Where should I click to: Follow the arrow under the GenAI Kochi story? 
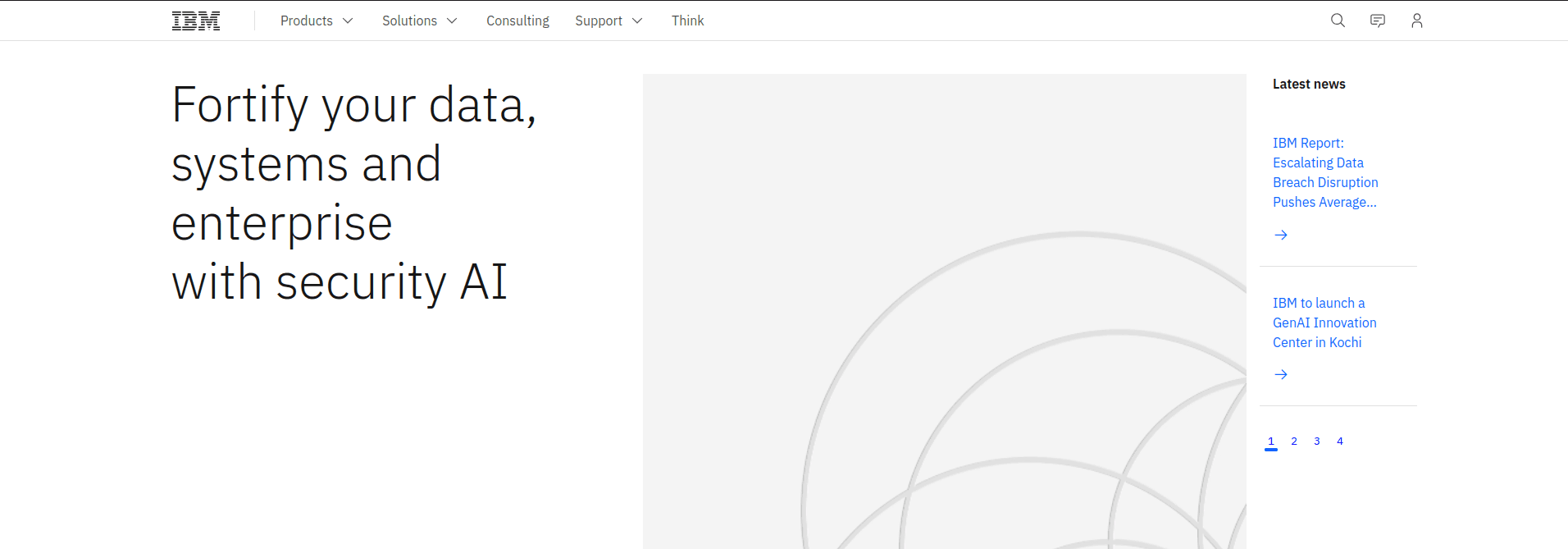[1281, 374]
